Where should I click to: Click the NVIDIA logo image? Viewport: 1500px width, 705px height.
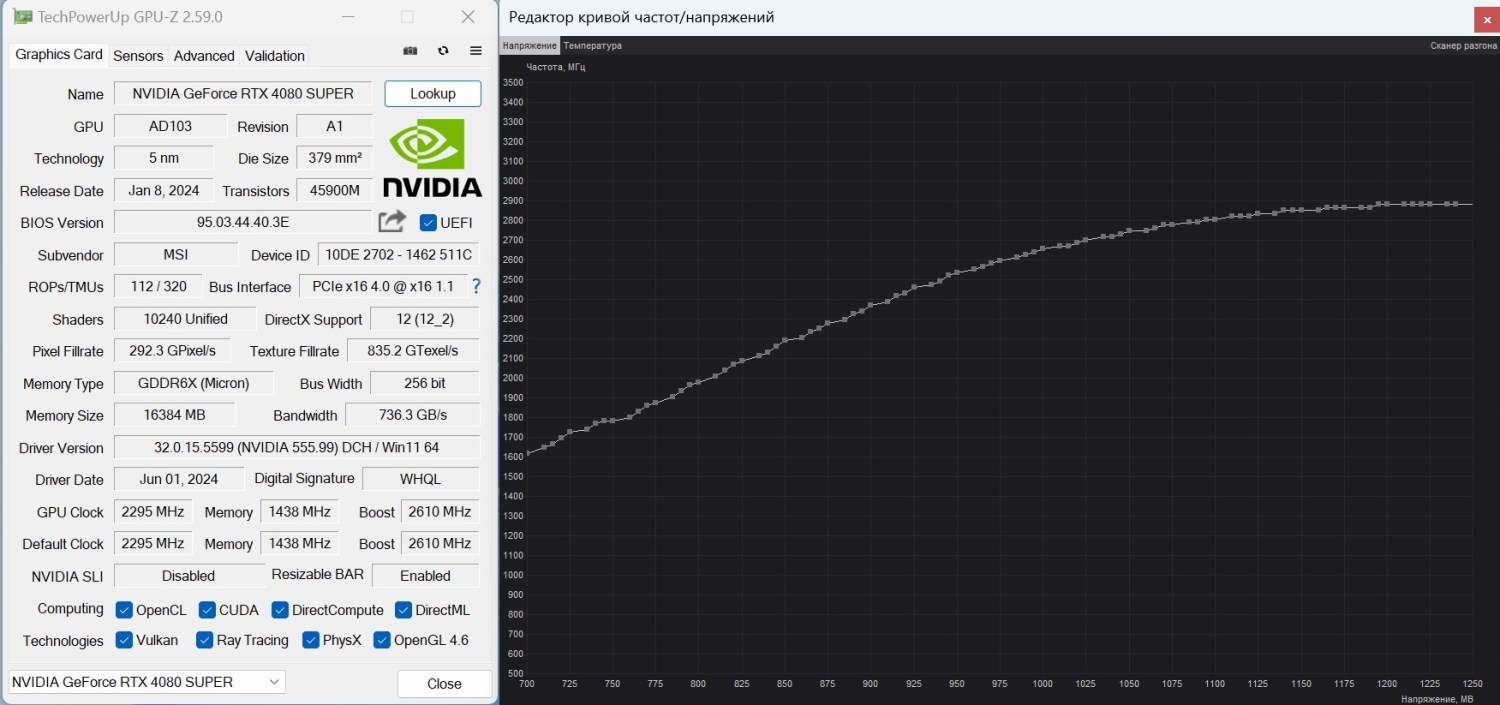(x=432, y=157)
